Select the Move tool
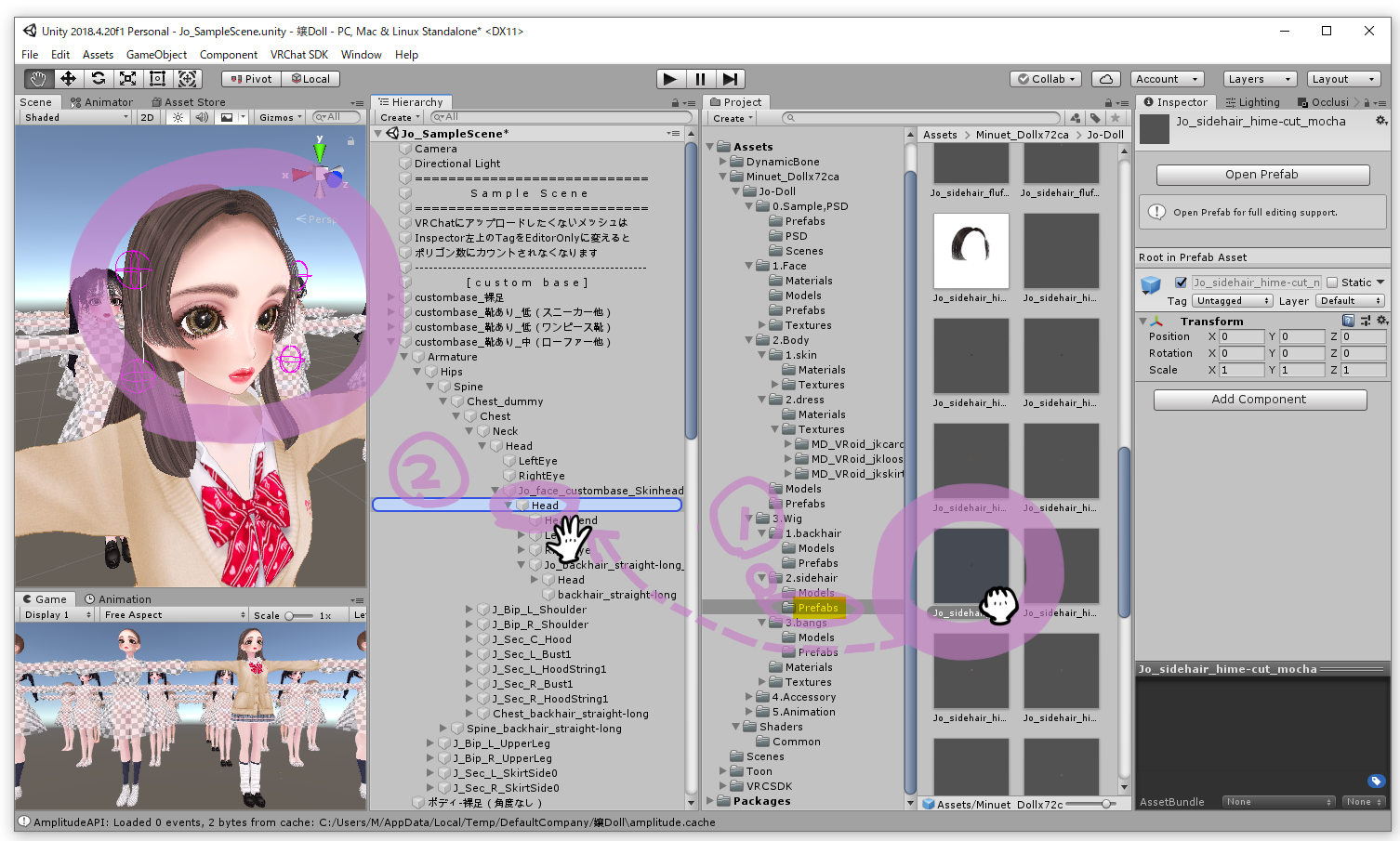 [x=68, y=79]
